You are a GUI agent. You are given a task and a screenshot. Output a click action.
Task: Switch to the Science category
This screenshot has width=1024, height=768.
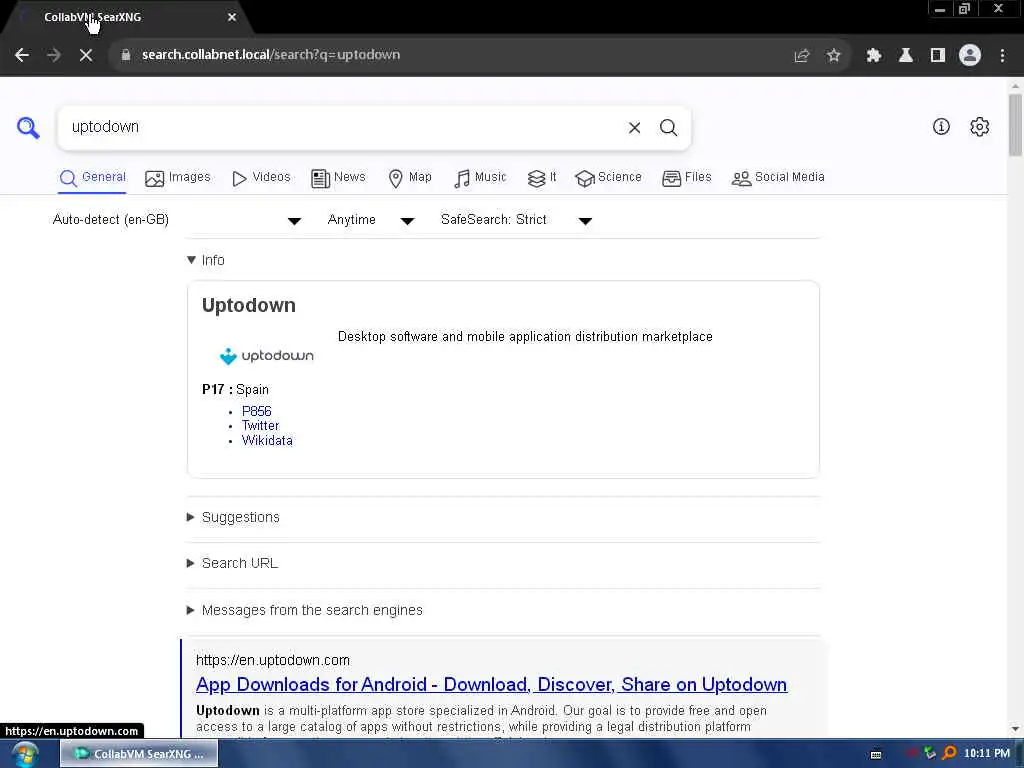click(x=608, y=178)
